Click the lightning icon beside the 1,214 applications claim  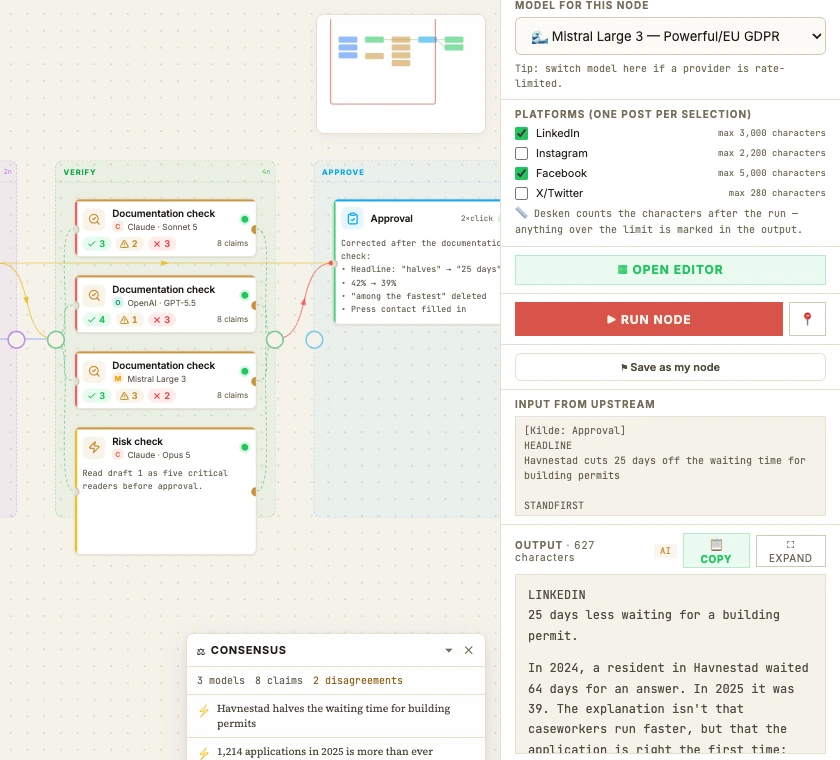[x=204, y=753]
